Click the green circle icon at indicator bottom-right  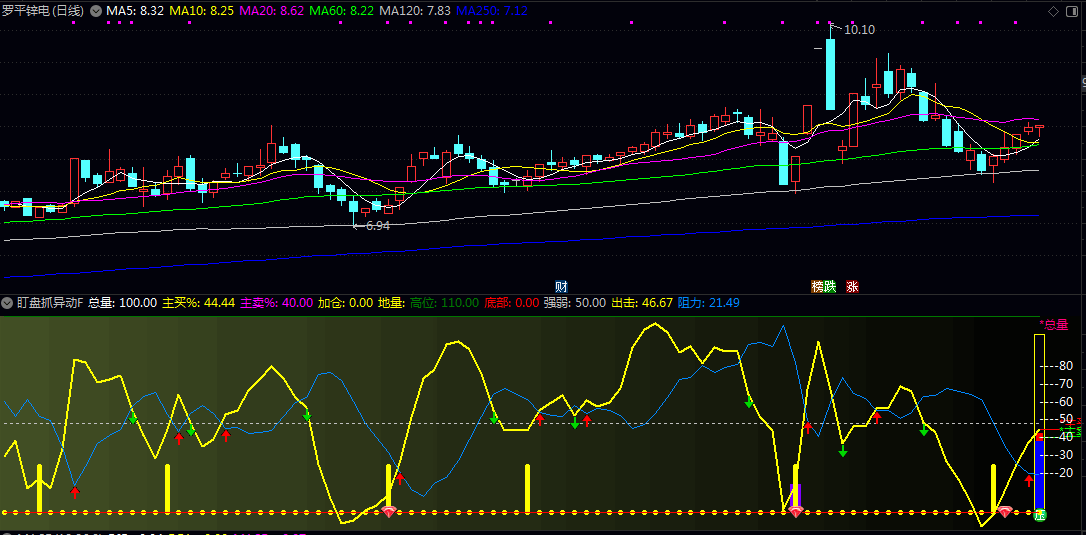(1040, 515)
